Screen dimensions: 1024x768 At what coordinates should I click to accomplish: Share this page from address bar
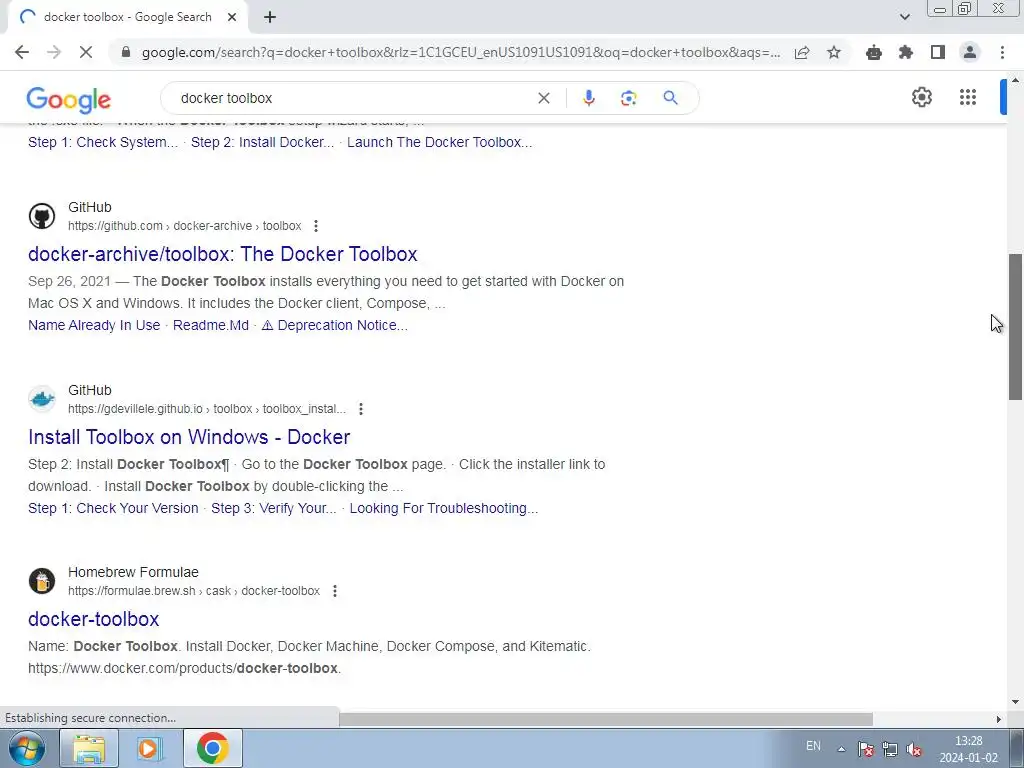802,52
